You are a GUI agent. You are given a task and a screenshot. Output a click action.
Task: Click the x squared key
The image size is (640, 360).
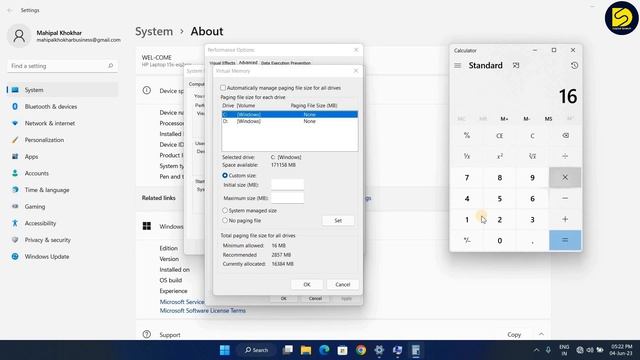pos(500,156)
